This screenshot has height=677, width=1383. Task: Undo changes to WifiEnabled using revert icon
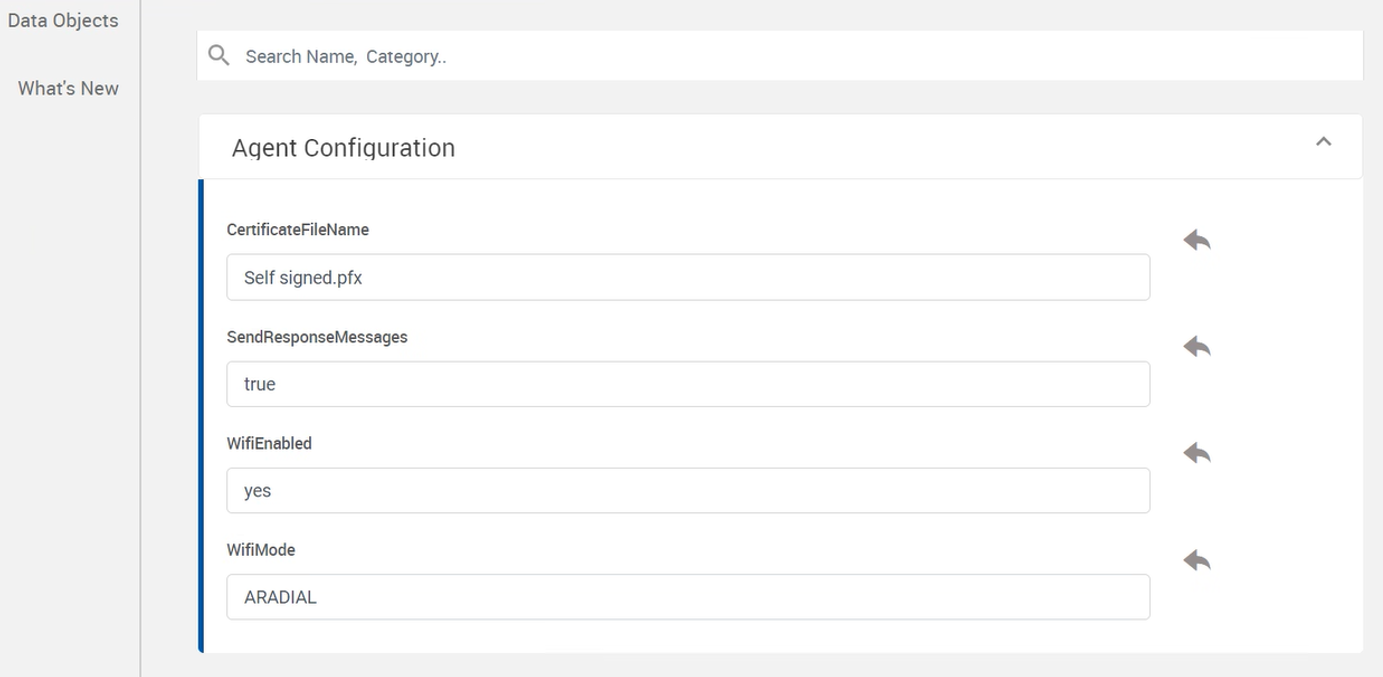pyautogui.click(x=1197, y=453)
